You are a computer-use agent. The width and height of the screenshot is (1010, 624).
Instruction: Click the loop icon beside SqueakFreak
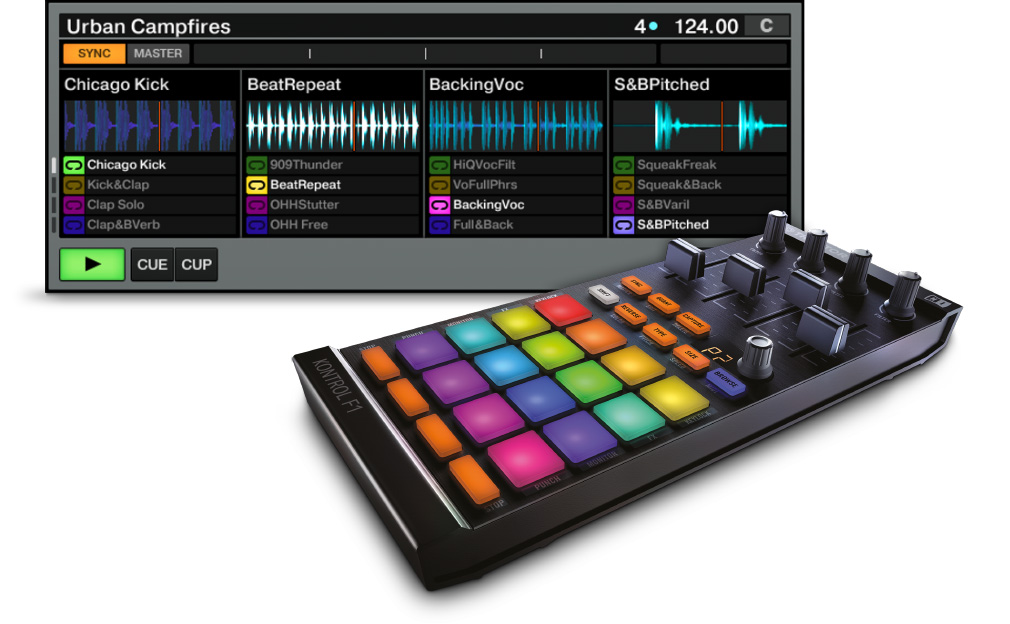[623, 165]
